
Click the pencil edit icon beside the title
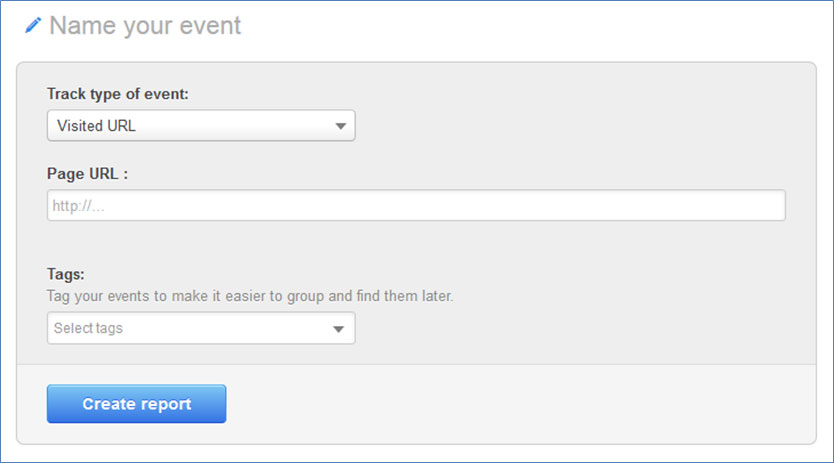click(33, 25)
